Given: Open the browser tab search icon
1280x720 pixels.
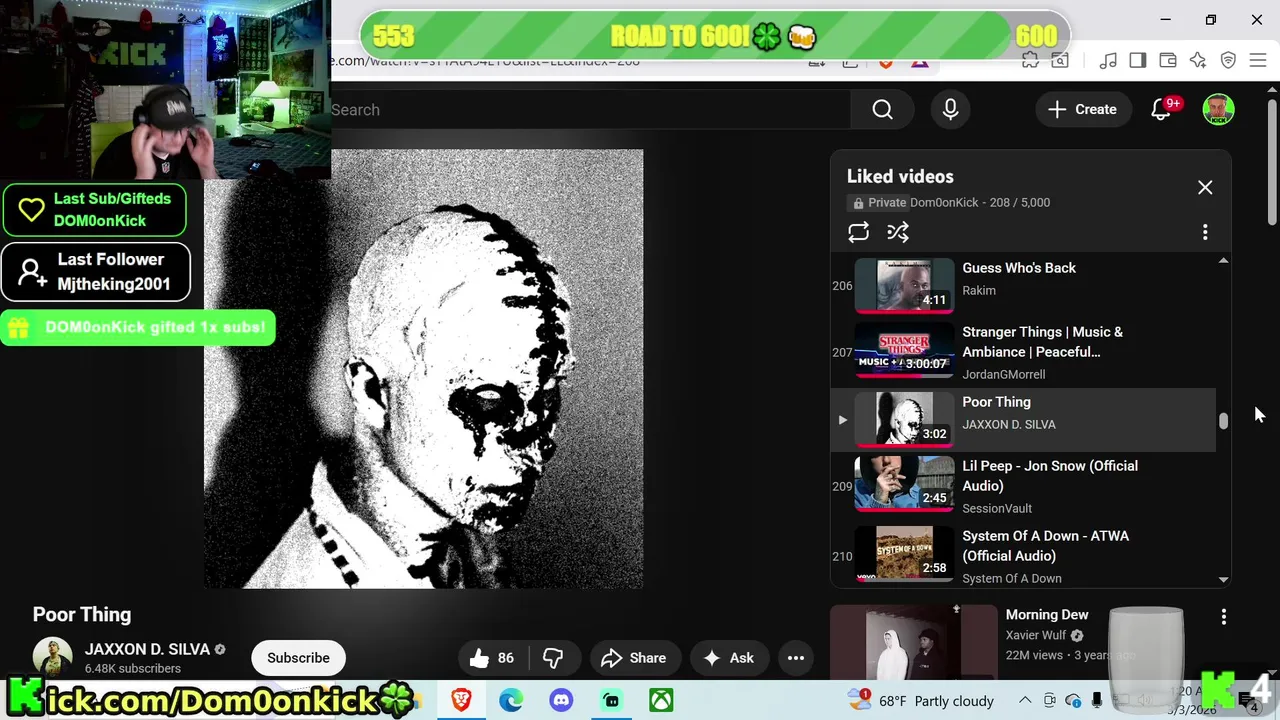Looking at the screenshot, I should (1059, 61).
